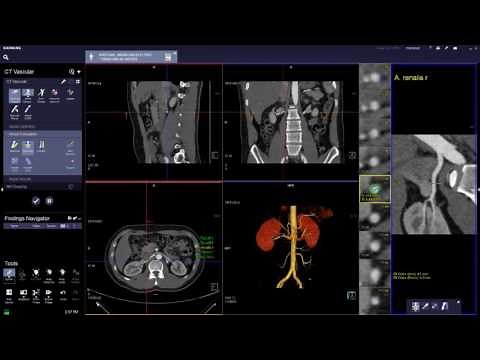The image size is (480, 360).
Task: Select the second tool icon in Tools top row
Action: [22, 275]
